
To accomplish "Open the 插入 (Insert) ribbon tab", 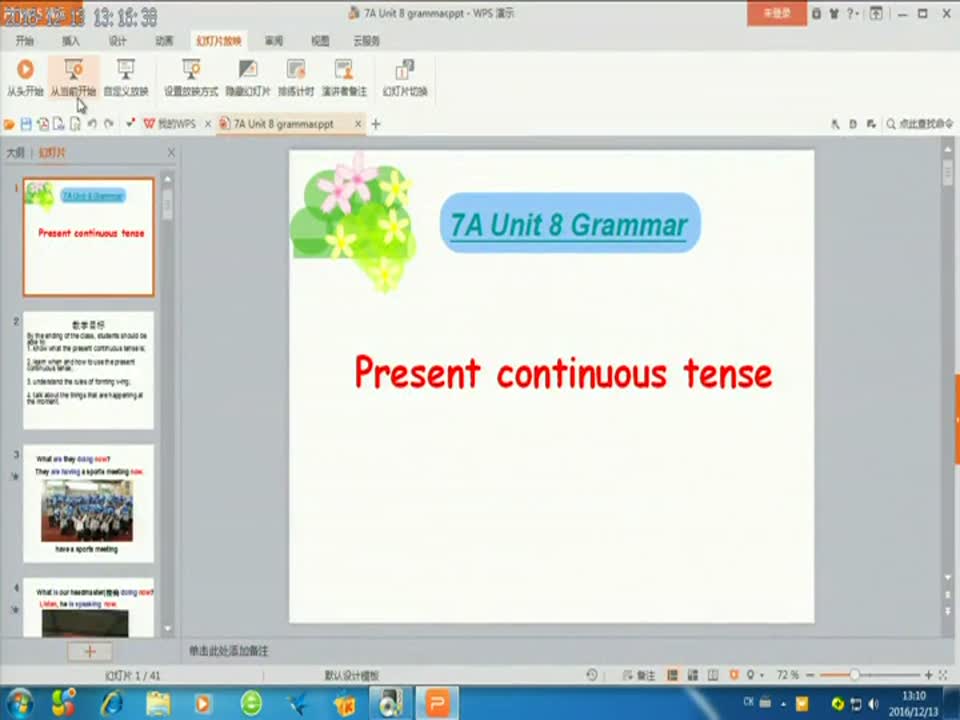I will pos(71,41).
